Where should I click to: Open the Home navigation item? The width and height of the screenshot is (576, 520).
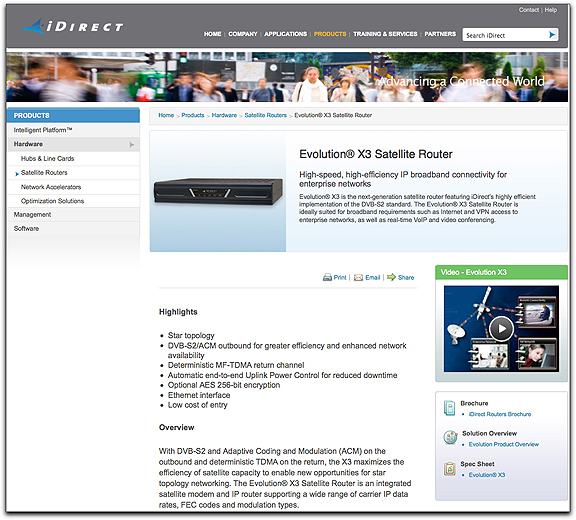pos(212,34)
